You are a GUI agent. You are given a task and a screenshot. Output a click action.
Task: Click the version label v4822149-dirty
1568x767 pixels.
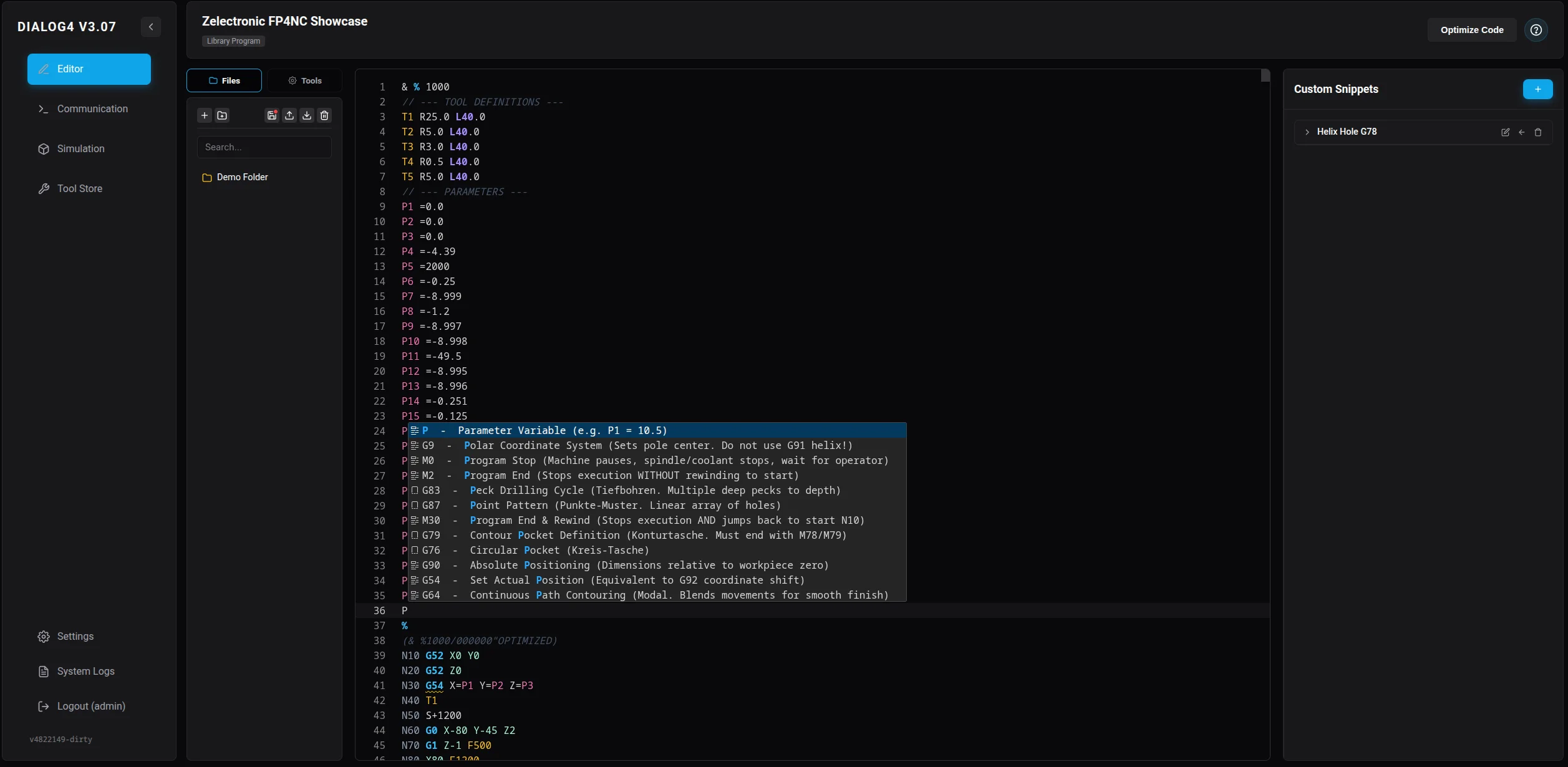61,740
